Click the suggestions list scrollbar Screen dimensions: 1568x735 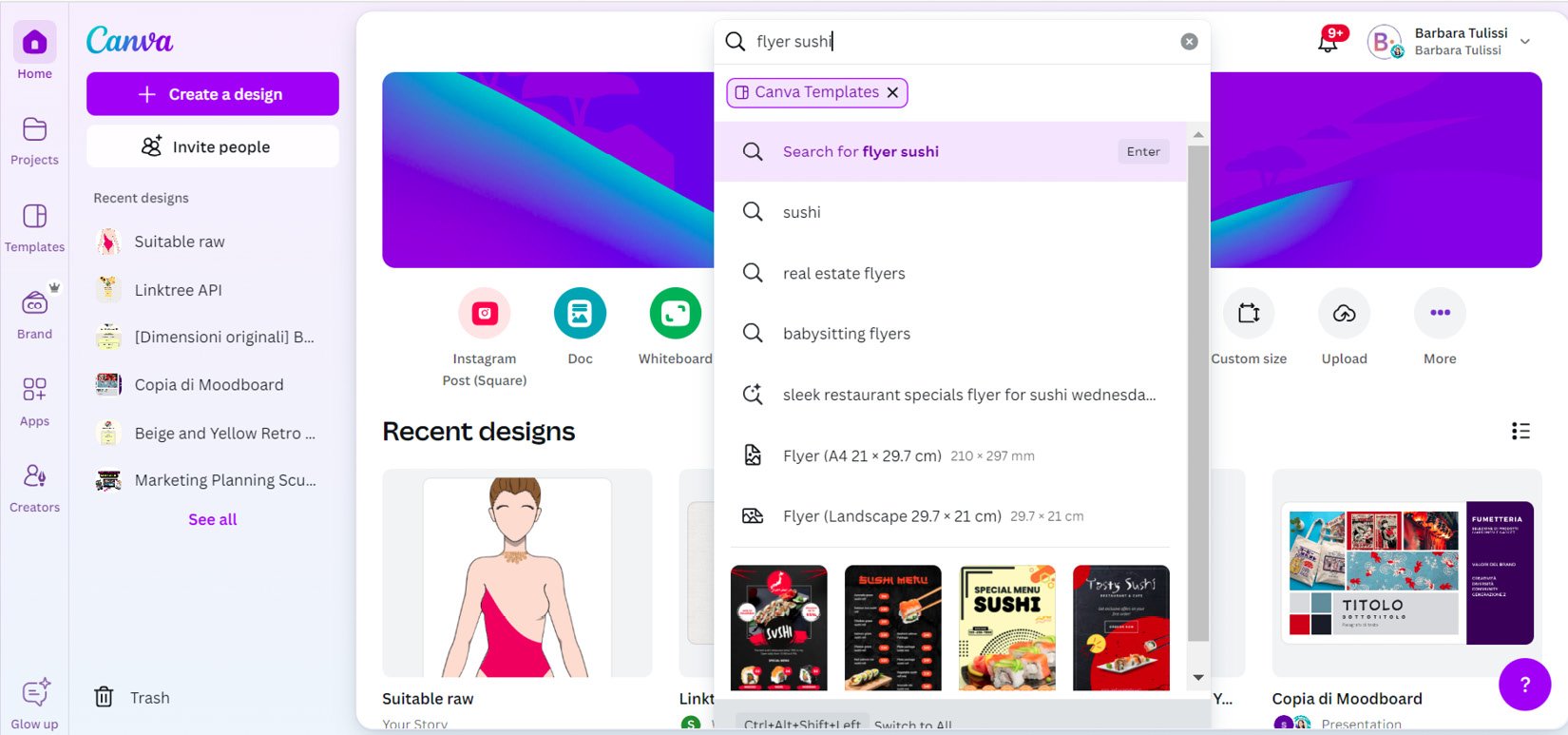(x=1198, y=394)
